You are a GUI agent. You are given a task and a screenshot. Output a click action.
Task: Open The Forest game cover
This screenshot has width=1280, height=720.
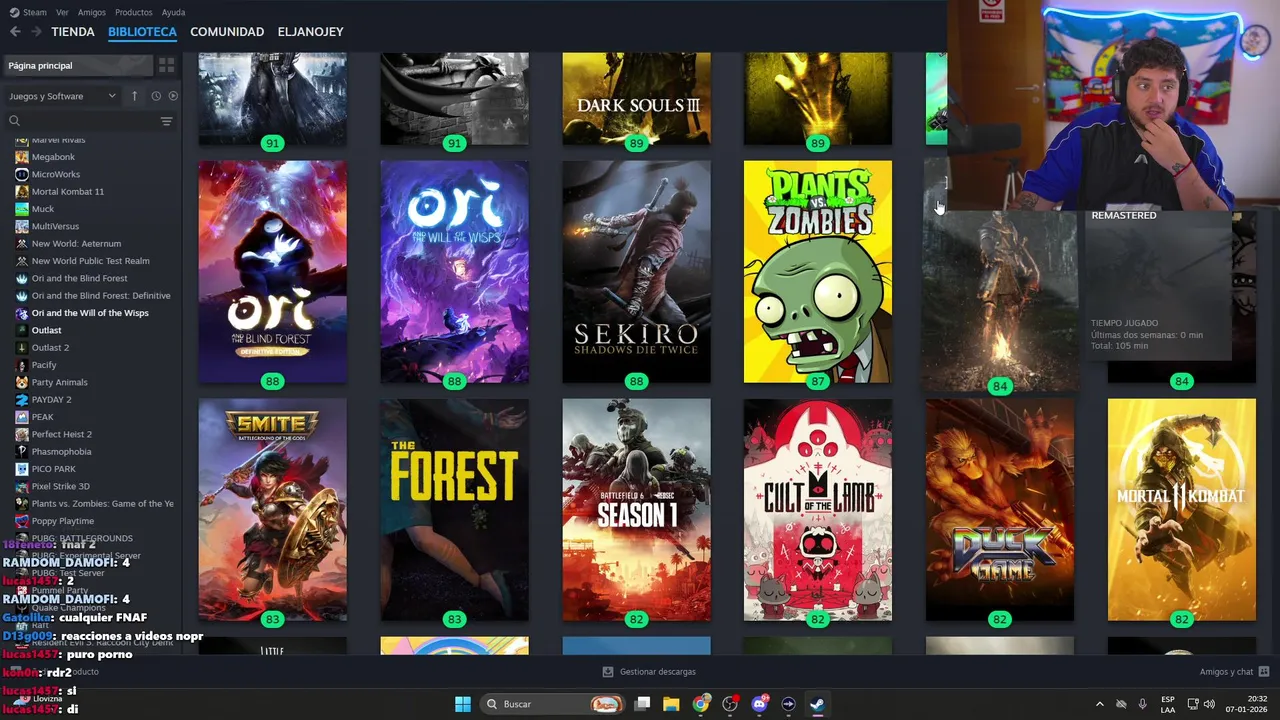(454, 510)
